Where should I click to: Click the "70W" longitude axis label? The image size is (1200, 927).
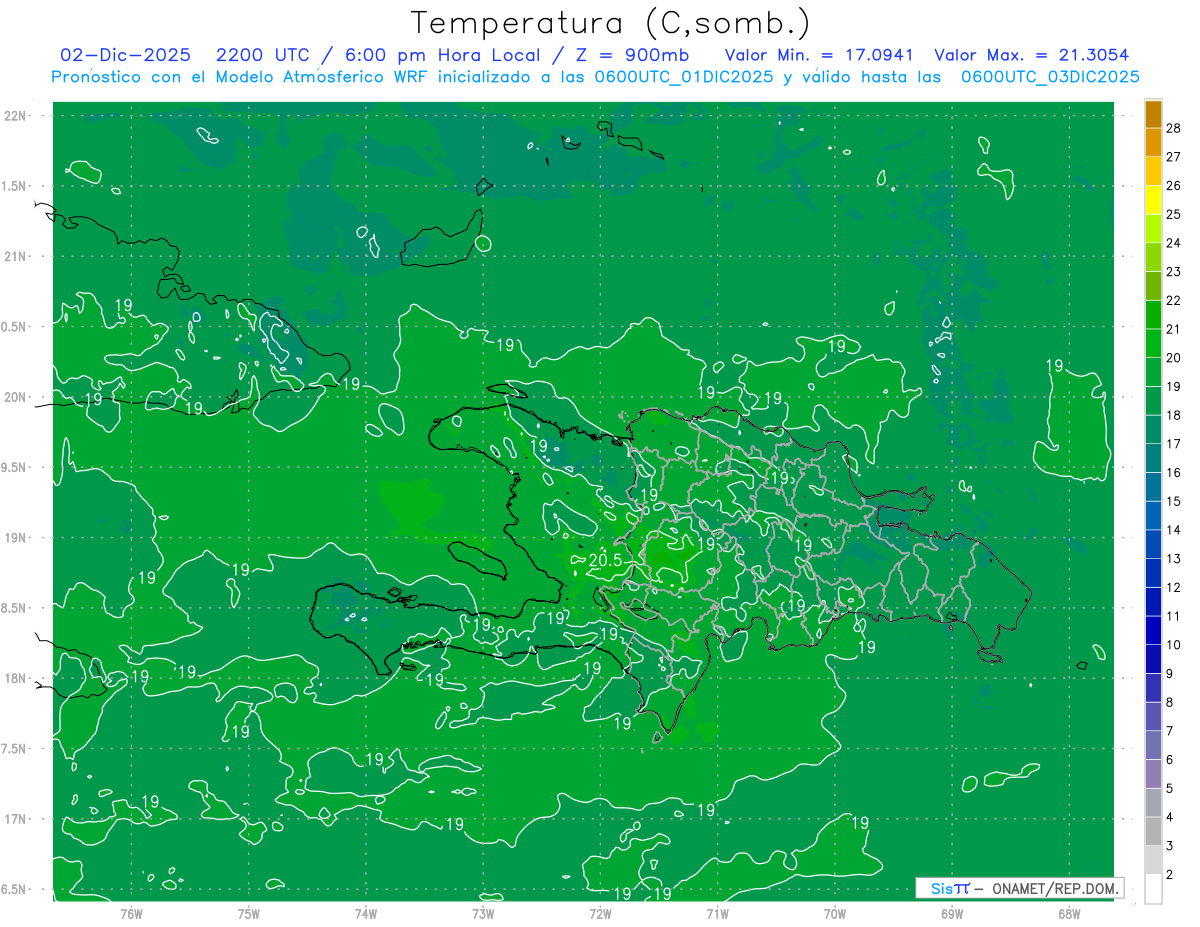pos(834,913)
